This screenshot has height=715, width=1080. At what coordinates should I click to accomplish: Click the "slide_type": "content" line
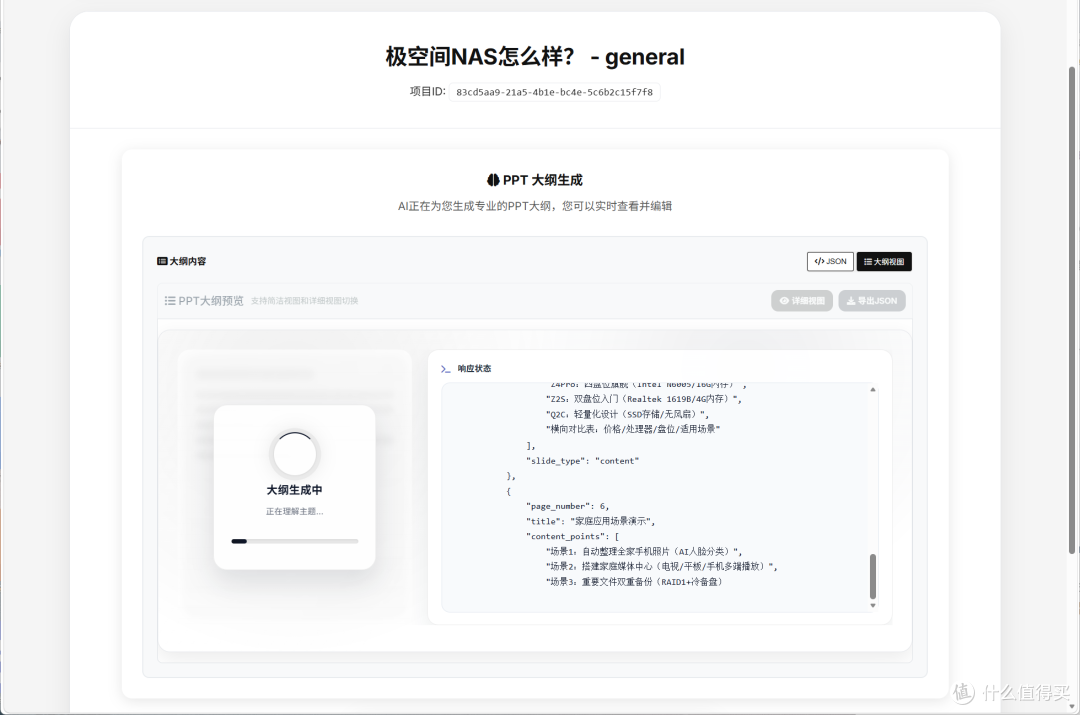583,461
